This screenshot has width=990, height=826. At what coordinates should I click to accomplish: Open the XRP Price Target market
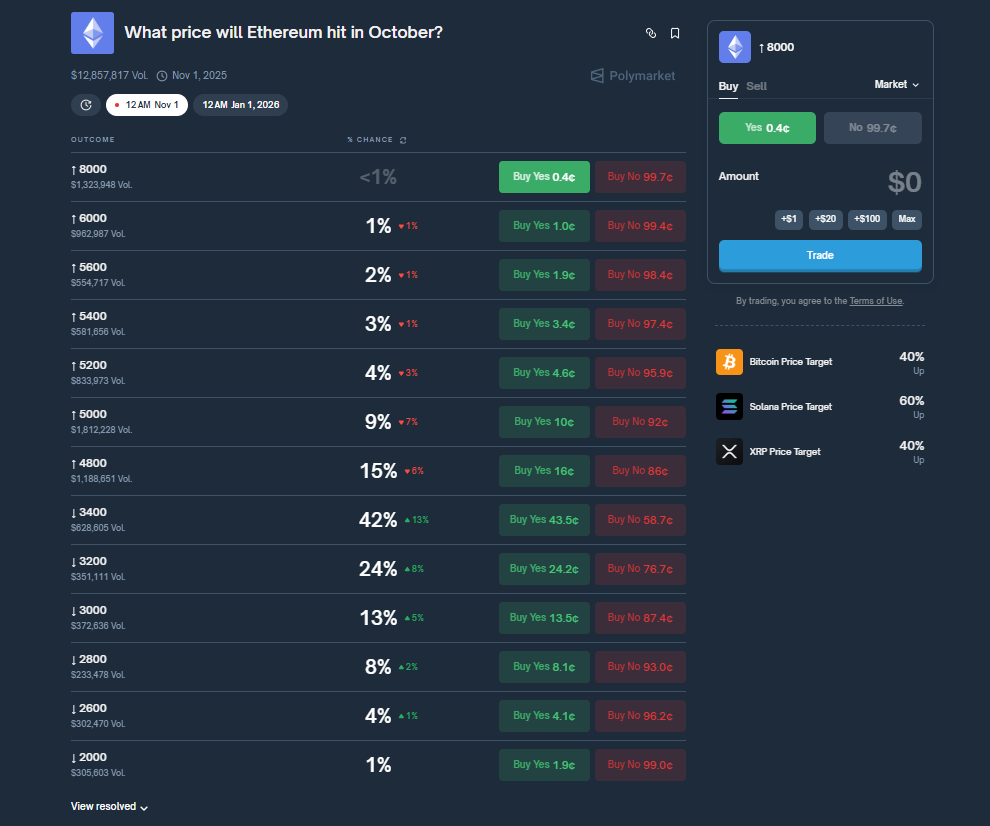coord(784,452)
